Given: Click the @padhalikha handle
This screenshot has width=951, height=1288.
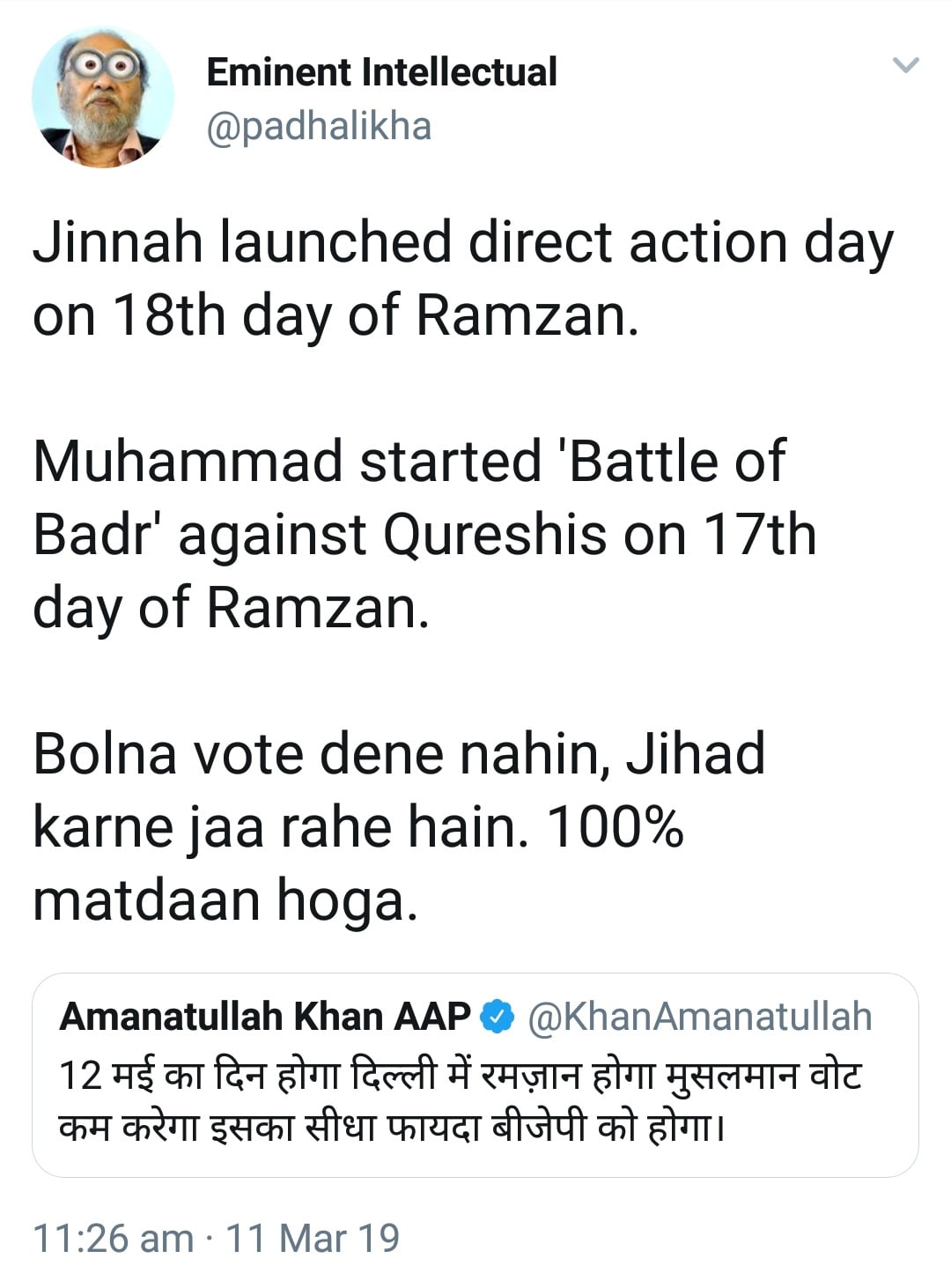Looking at the screenshot, I should tap(319, 126).
